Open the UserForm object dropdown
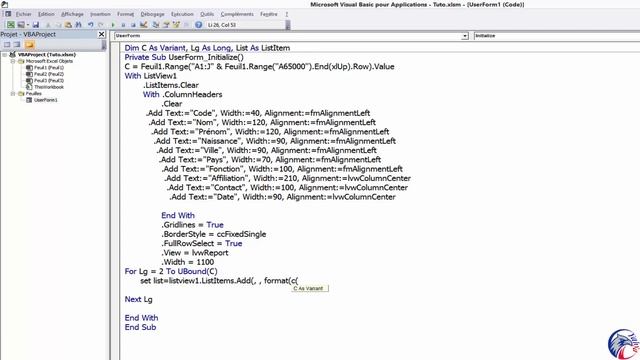The width and height of the screenshot is (640, 360). (464, 36)
